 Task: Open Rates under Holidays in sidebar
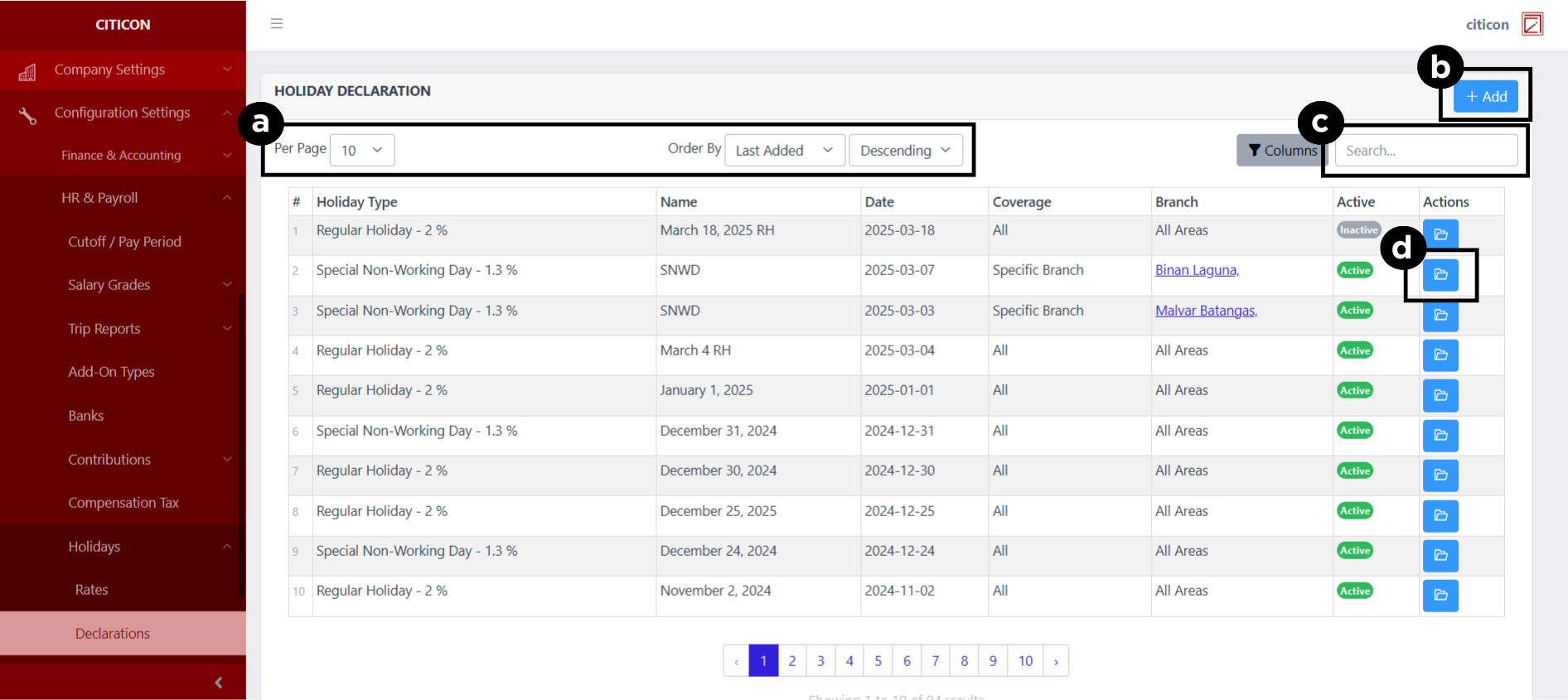click(x=92, y=590)
